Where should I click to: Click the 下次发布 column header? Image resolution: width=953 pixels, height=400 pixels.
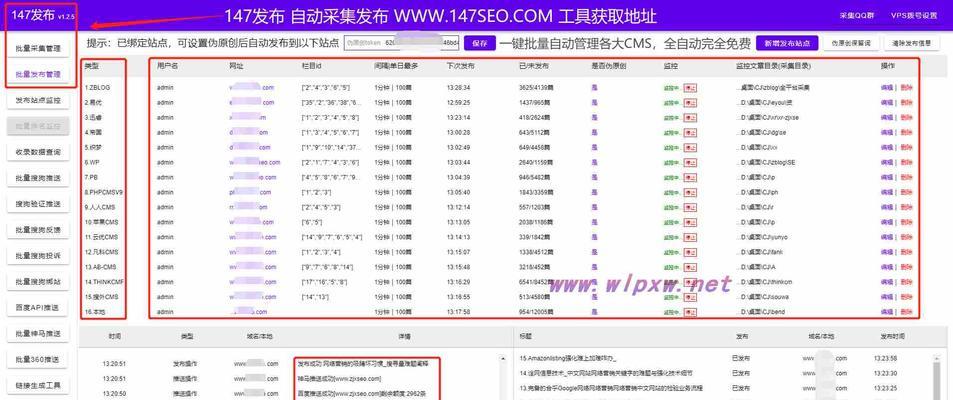point(461,64)
